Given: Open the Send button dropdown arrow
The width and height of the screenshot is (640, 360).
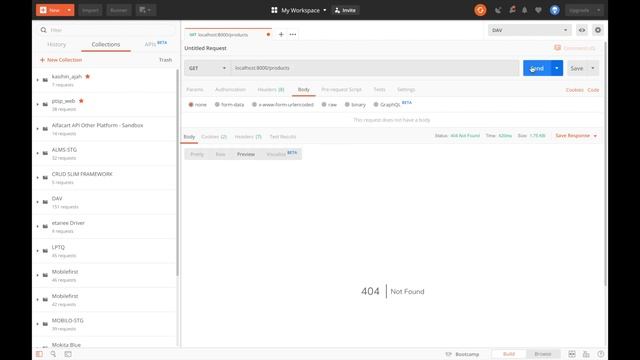Looking at the screenshot, I should [x=557, y=68].
